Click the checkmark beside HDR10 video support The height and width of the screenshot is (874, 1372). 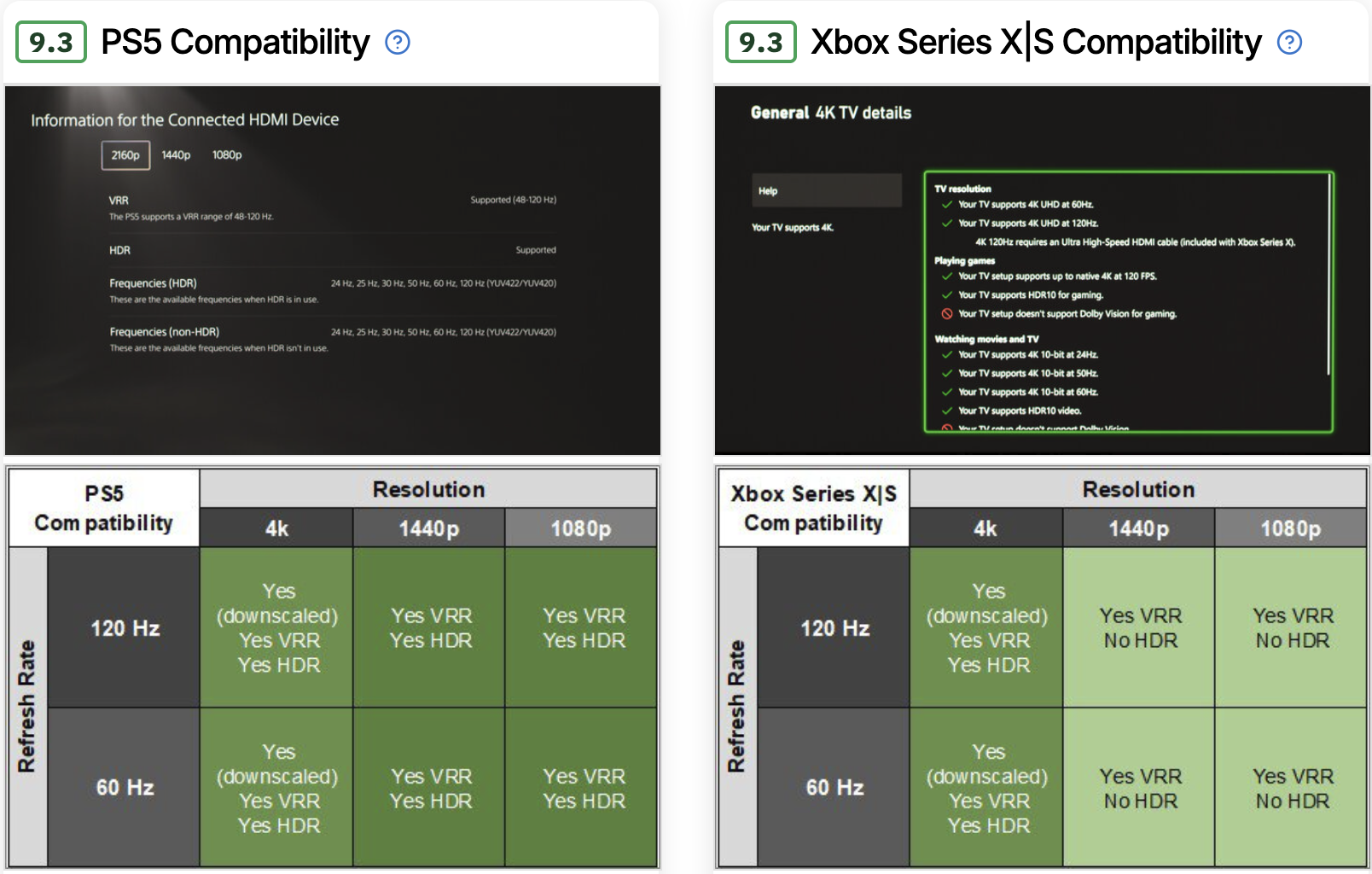tap(946, 411)
